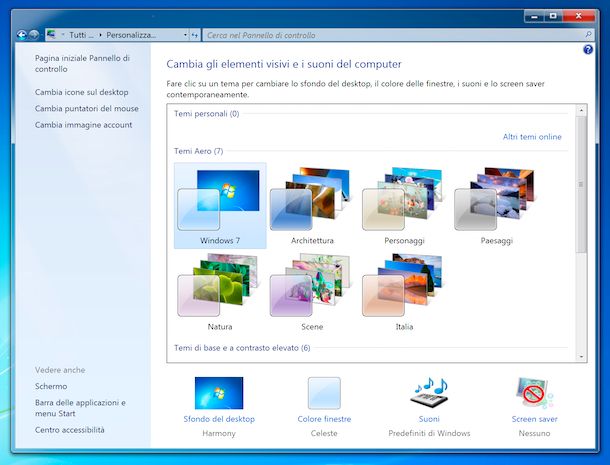This screenshot has height=465, width=610.
Task: Click the theme list scroll down arrow
Action: point(581,356)
